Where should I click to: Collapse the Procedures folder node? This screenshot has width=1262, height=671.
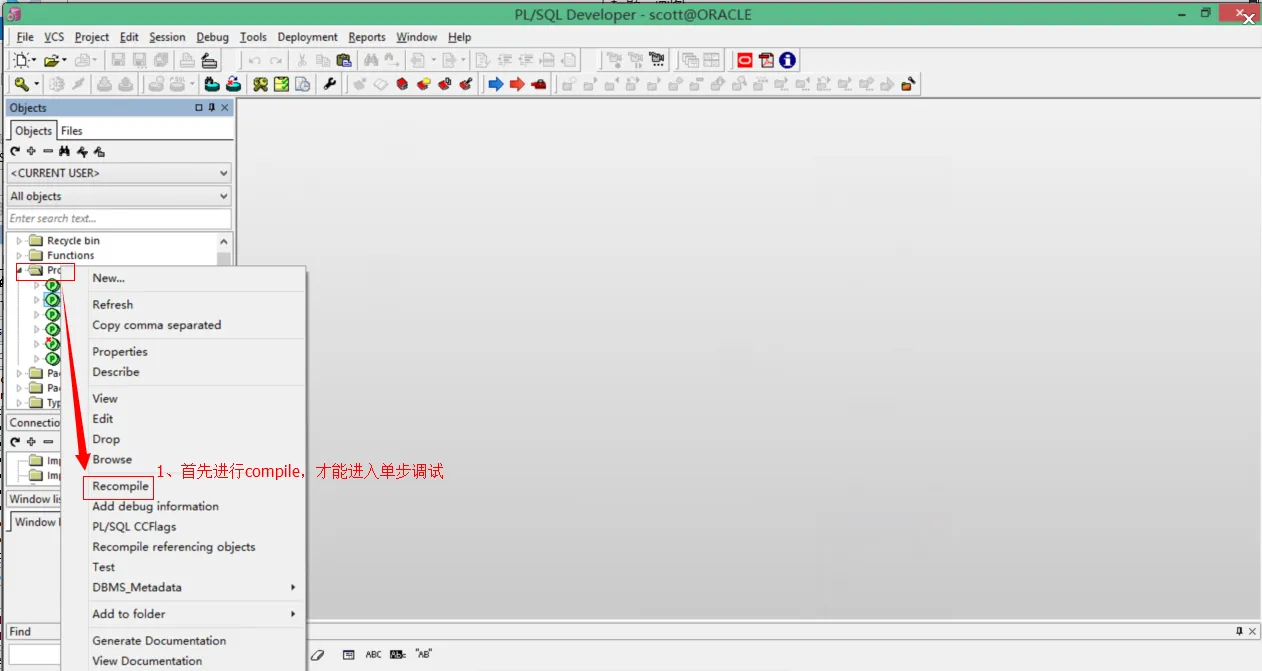coord(19,270)
